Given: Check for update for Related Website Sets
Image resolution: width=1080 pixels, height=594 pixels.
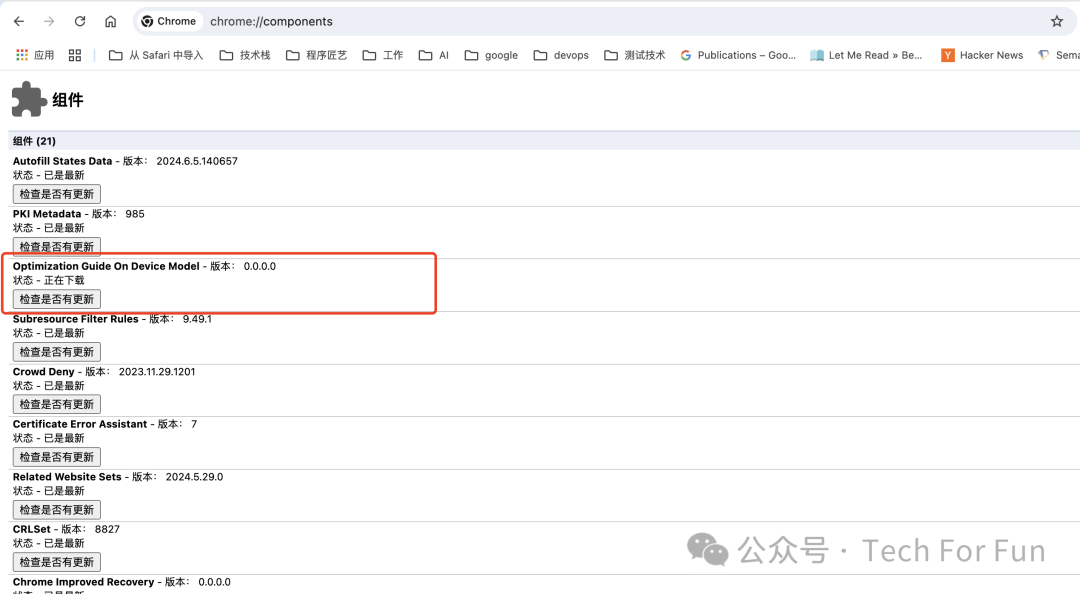Looking at the screenshot, I should tap(56, 510).
